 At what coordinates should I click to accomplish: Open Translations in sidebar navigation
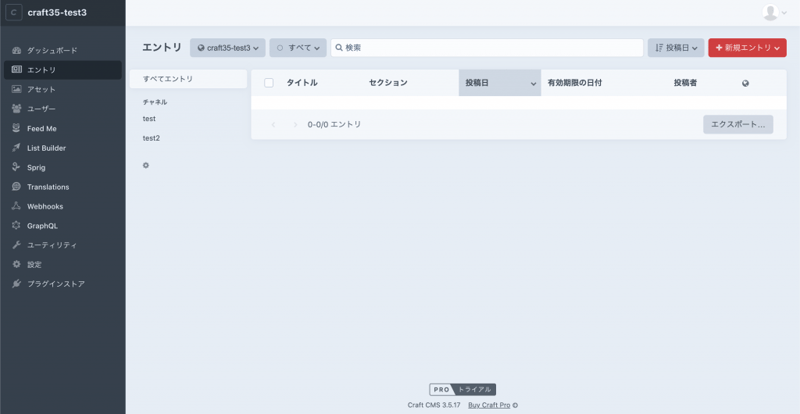coord(63,186)
